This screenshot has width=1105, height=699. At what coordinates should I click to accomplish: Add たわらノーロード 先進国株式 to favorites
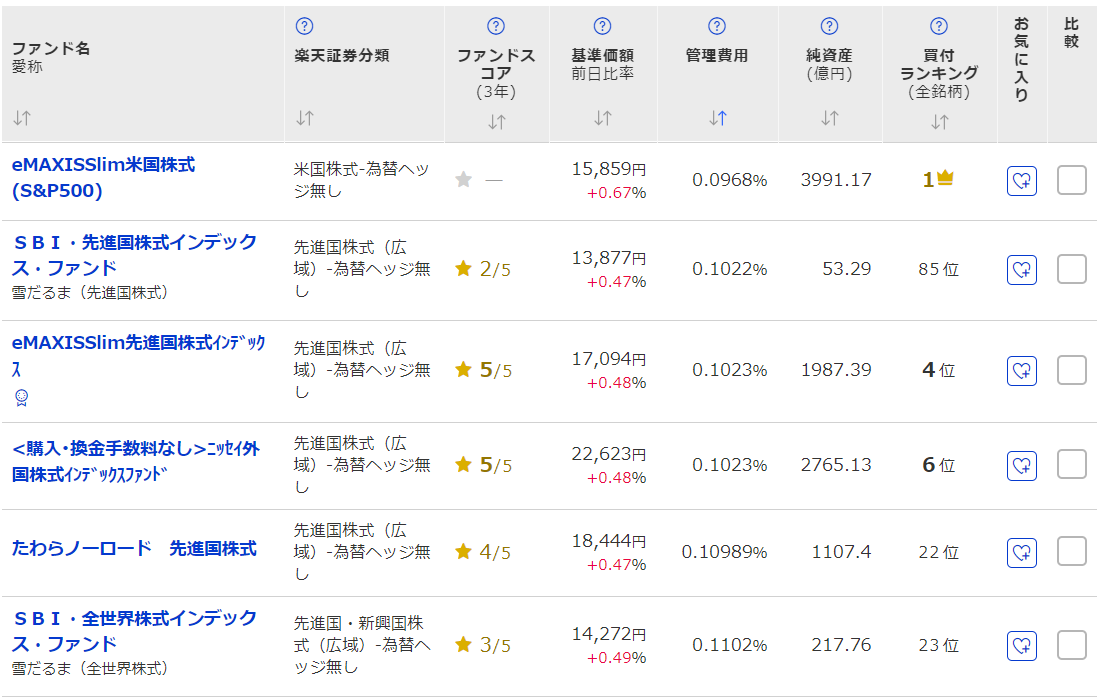click(x=1022, y=552)
